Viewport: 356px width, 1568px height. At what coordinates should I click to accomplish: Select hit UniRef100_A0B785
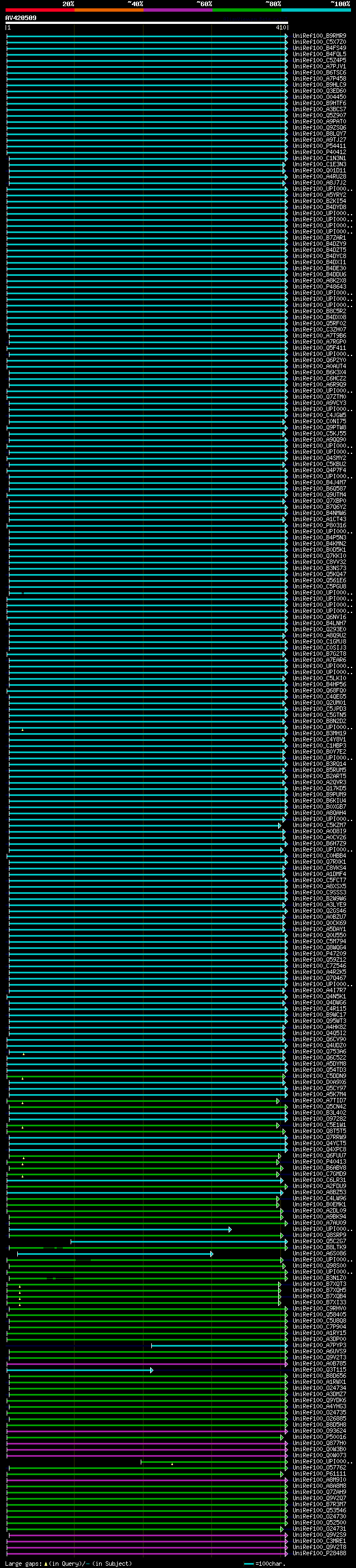319,1363
